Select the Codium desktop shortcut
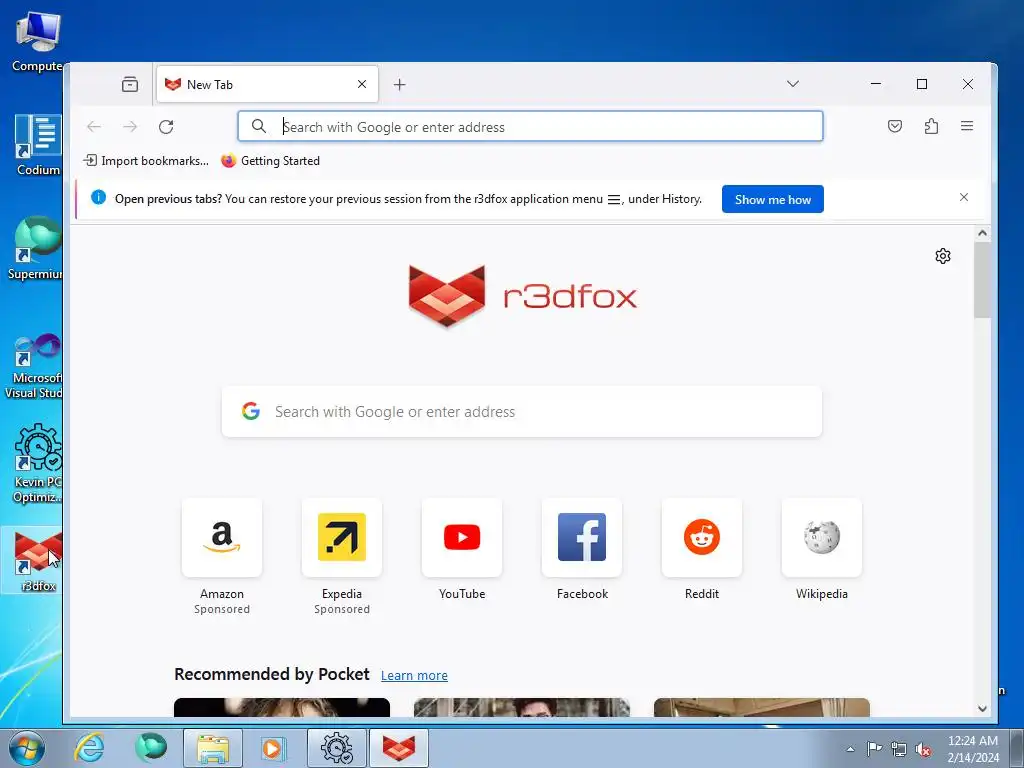Screen dimensions: 1024x768 tap(38, 145)
